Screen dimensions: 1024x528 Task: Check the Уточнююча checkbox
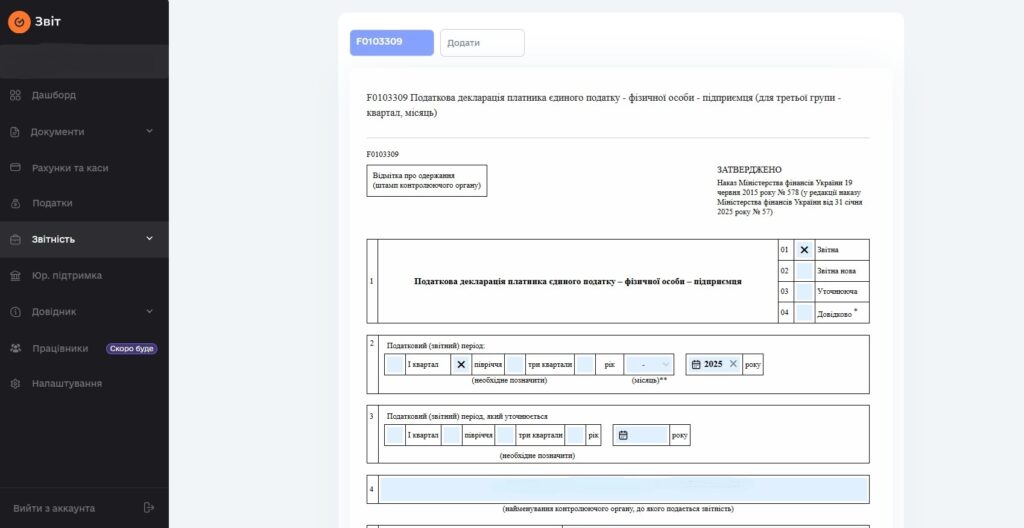(804, 291)
